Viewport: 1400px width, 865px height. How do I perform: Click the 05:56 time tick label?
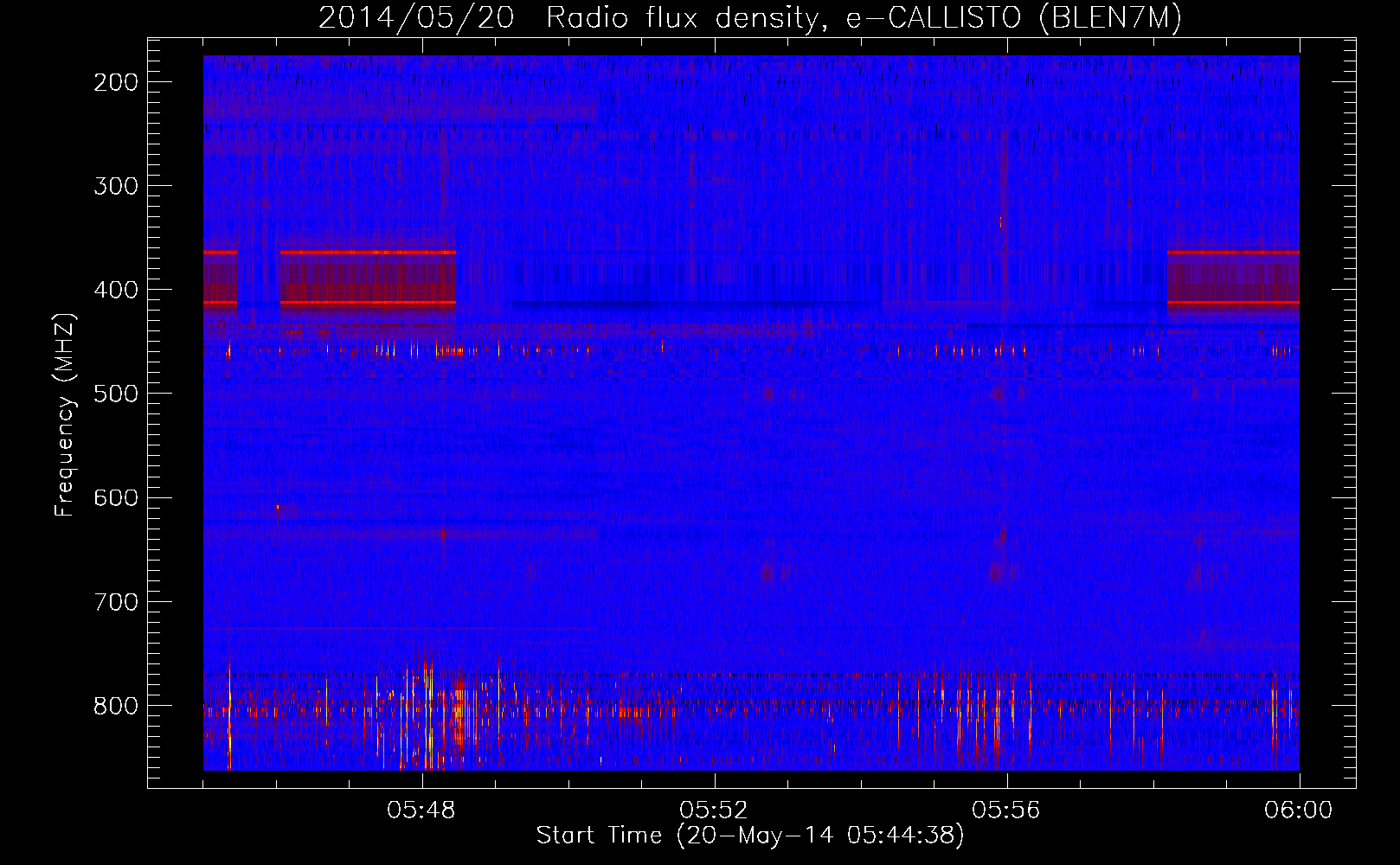click(1007, 811)
